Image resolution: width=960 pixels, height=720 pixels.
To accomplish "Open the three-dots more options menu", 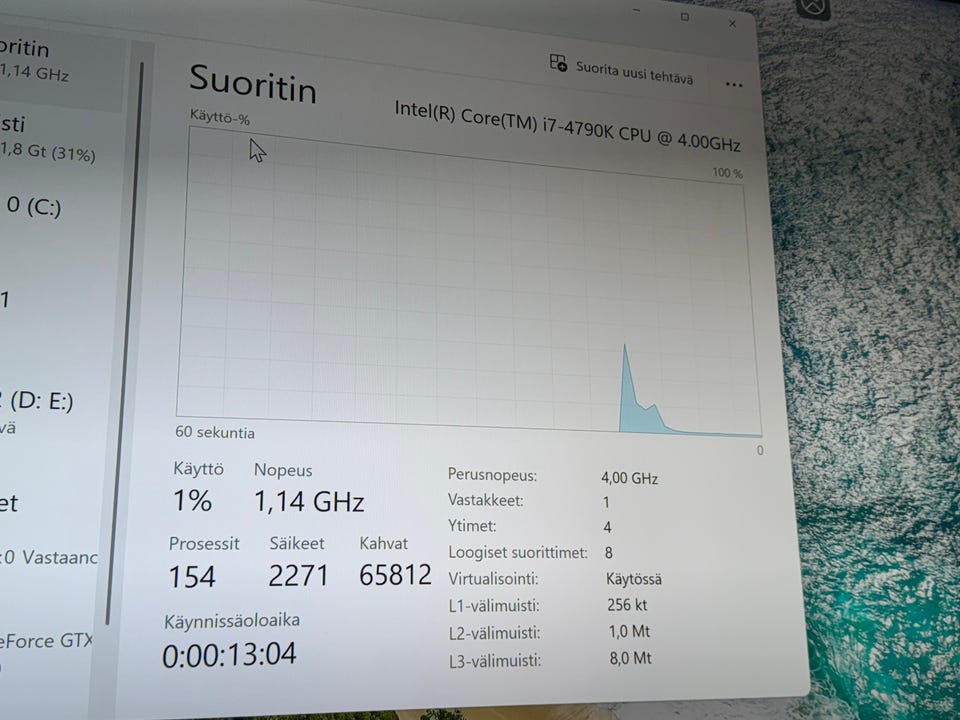I will [x=733, y=84].
